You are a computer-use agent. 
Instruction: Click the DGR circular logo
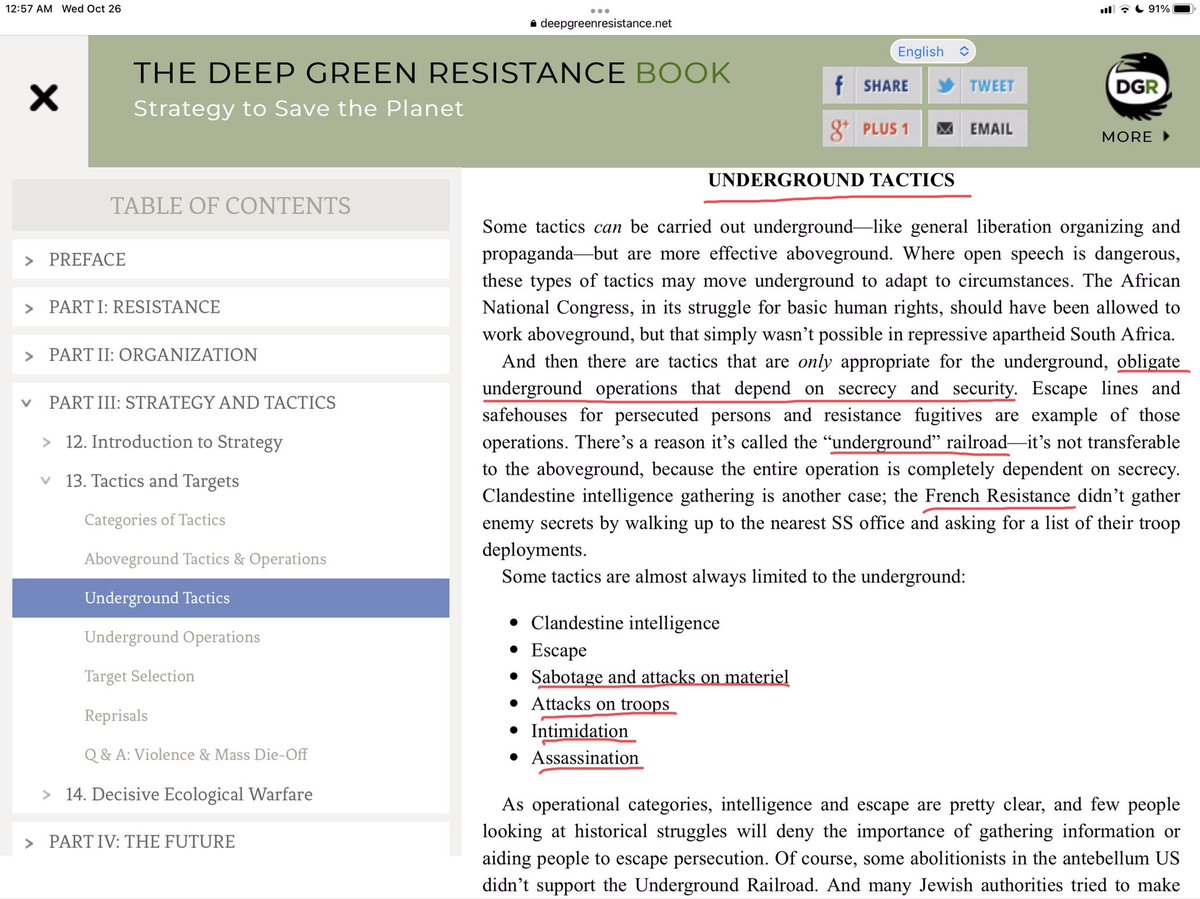pyautogui.click(x=1137, y=86)
